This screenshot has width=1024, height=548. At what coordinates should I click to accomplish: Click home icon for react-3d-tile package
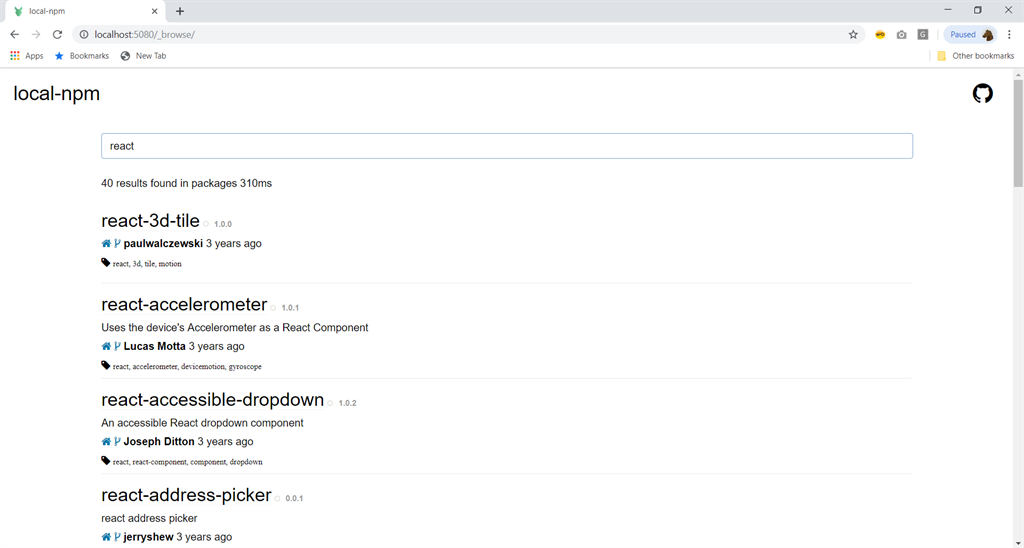106,243
